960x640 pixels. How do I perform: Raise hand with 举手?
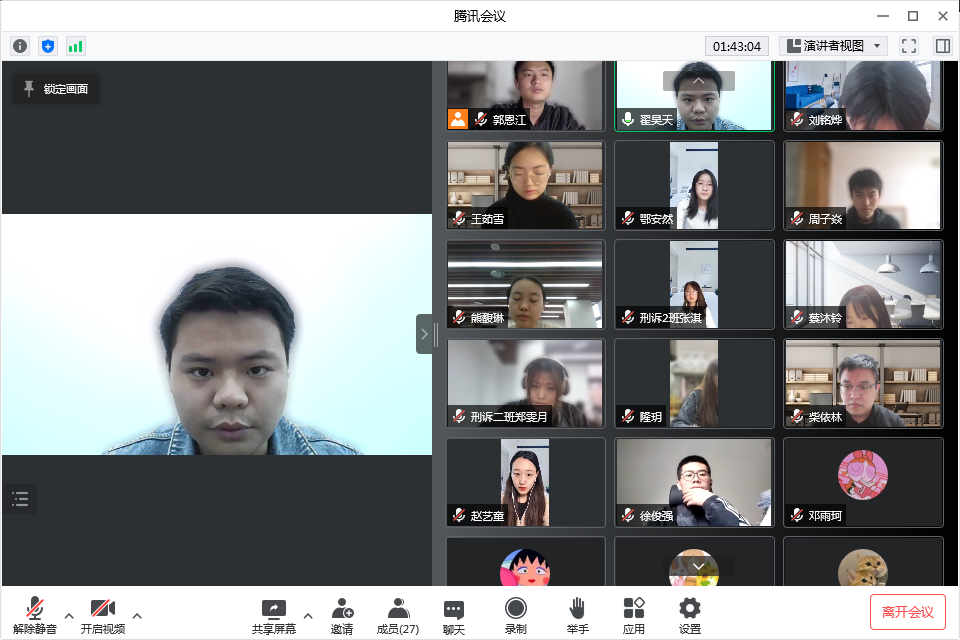tap(577, 616)
